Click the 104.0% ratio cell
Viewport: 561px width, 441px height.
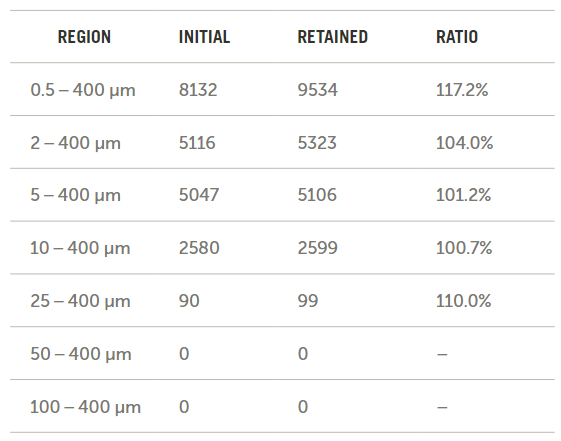tap(464, 142)
